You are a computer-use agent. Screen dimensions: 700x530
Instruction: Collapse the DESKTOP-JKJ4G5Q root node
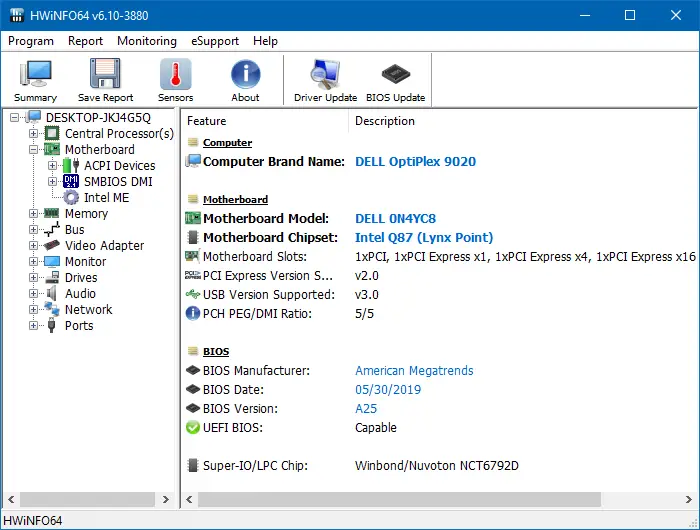pyautogui.click(x=14, y=117)
